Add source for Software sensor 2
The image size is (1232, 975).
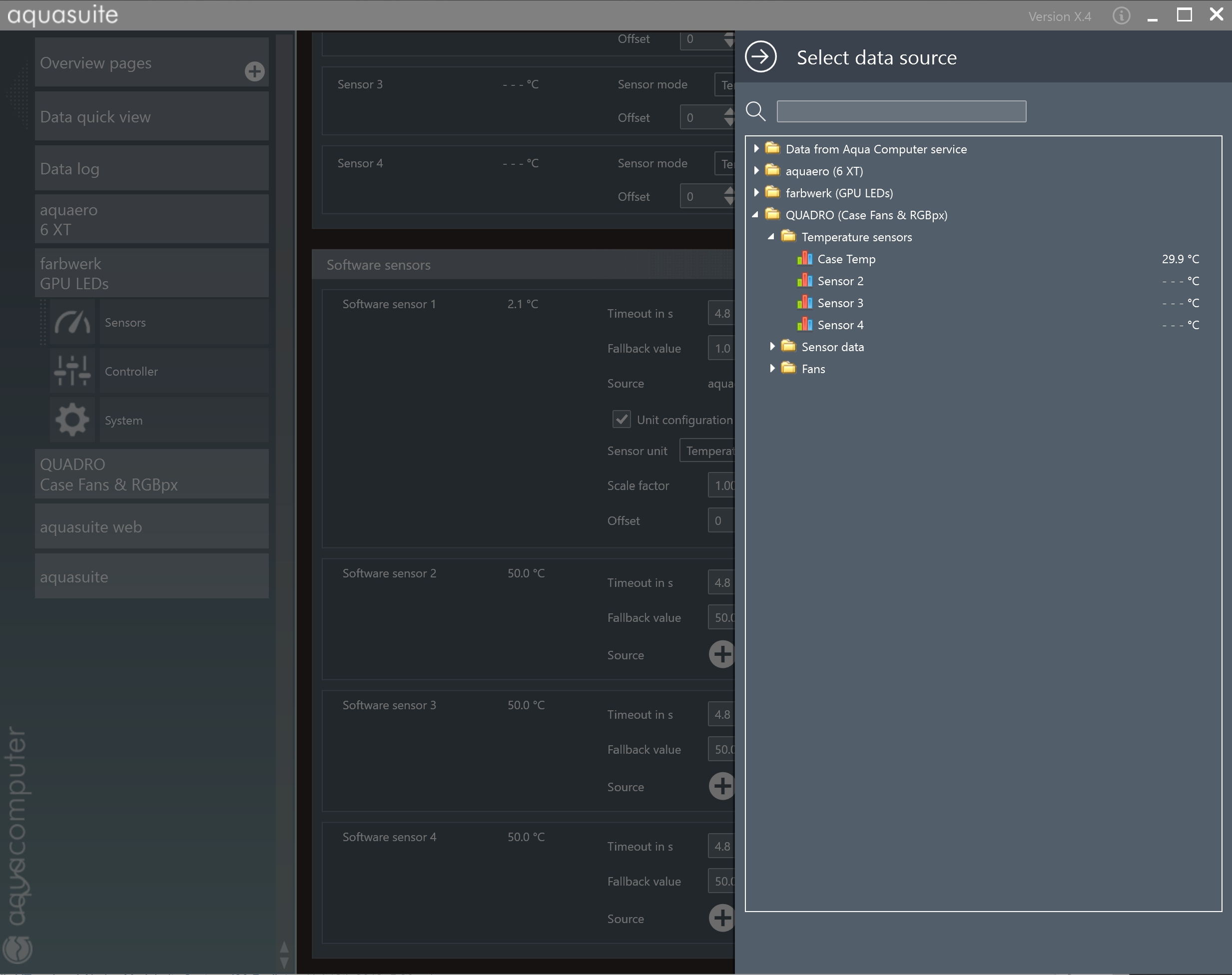tap(721, 654)
